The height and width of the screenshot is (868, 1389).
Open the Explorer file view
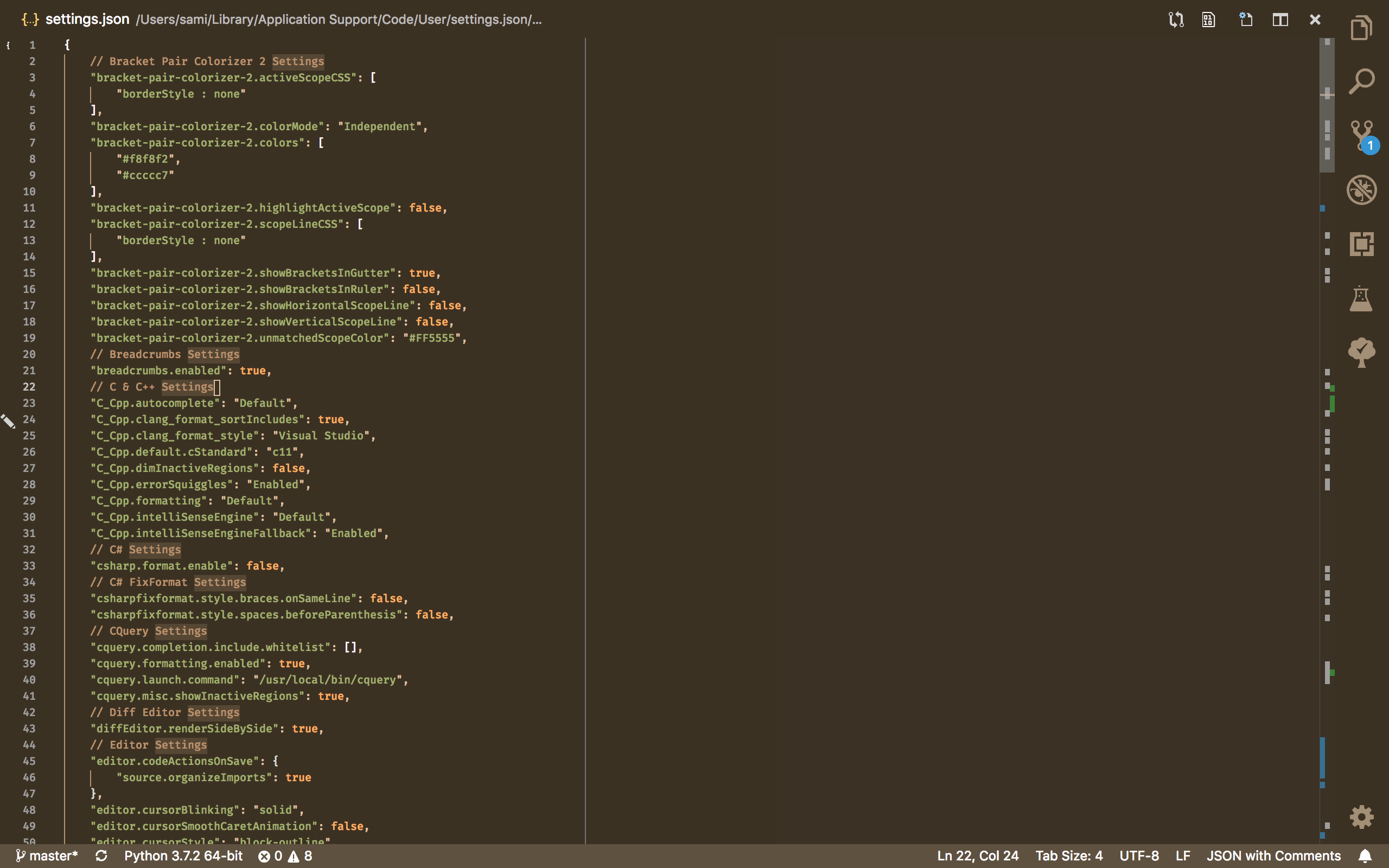pos(1361,27)
